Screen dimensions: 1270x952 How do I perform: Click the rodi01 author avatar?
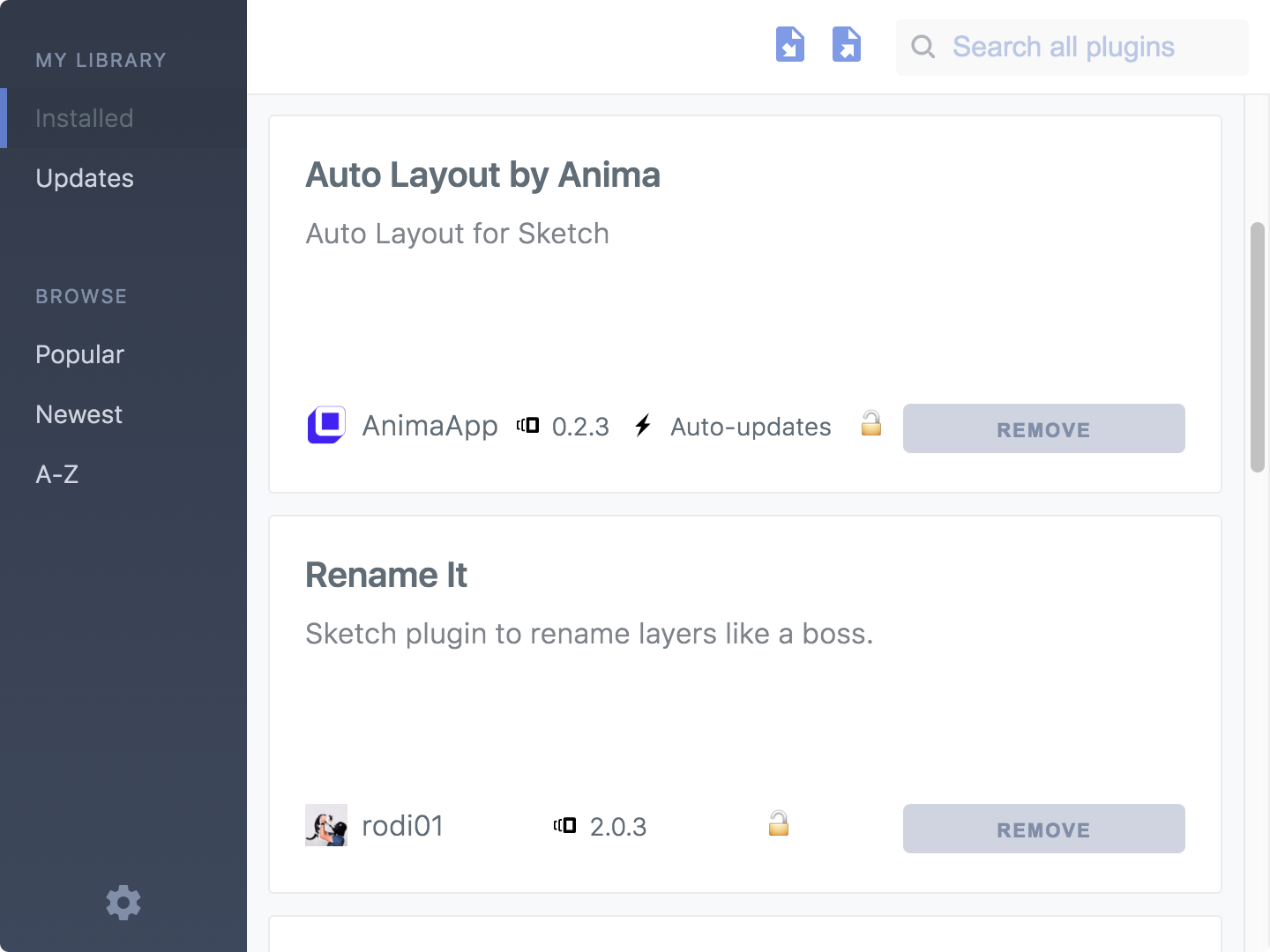tap(326, 825)
